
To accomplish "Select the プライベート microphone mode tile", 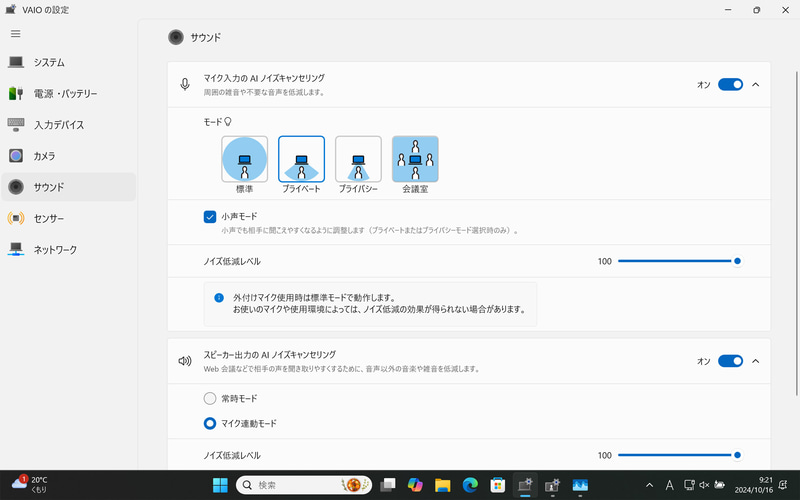I will 302,159.
